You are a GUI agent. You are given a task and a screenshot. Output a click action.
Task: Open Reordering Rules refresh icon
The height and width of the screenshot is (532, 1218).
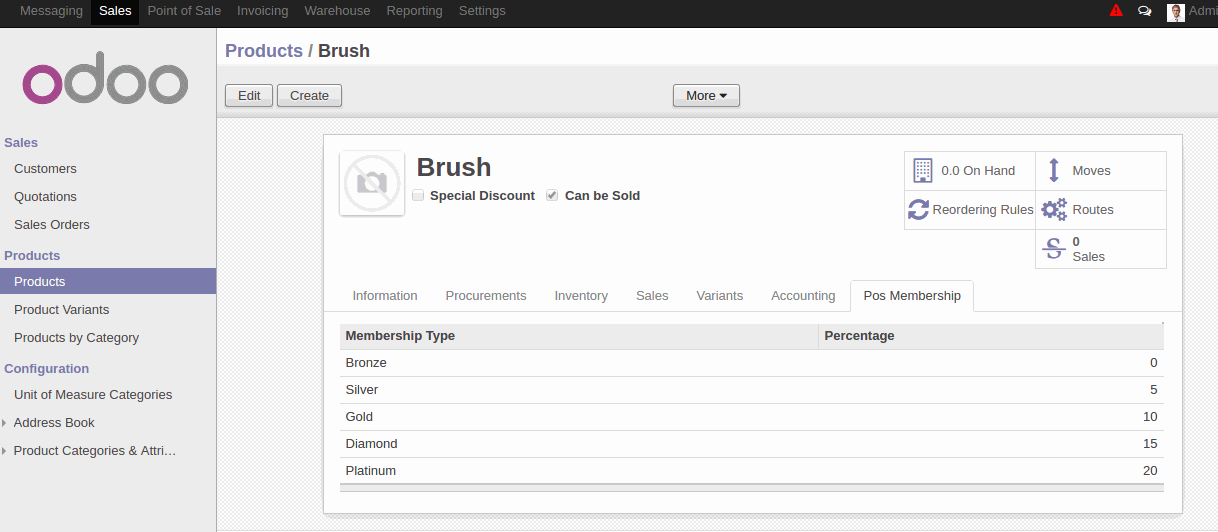pos(919,210)
